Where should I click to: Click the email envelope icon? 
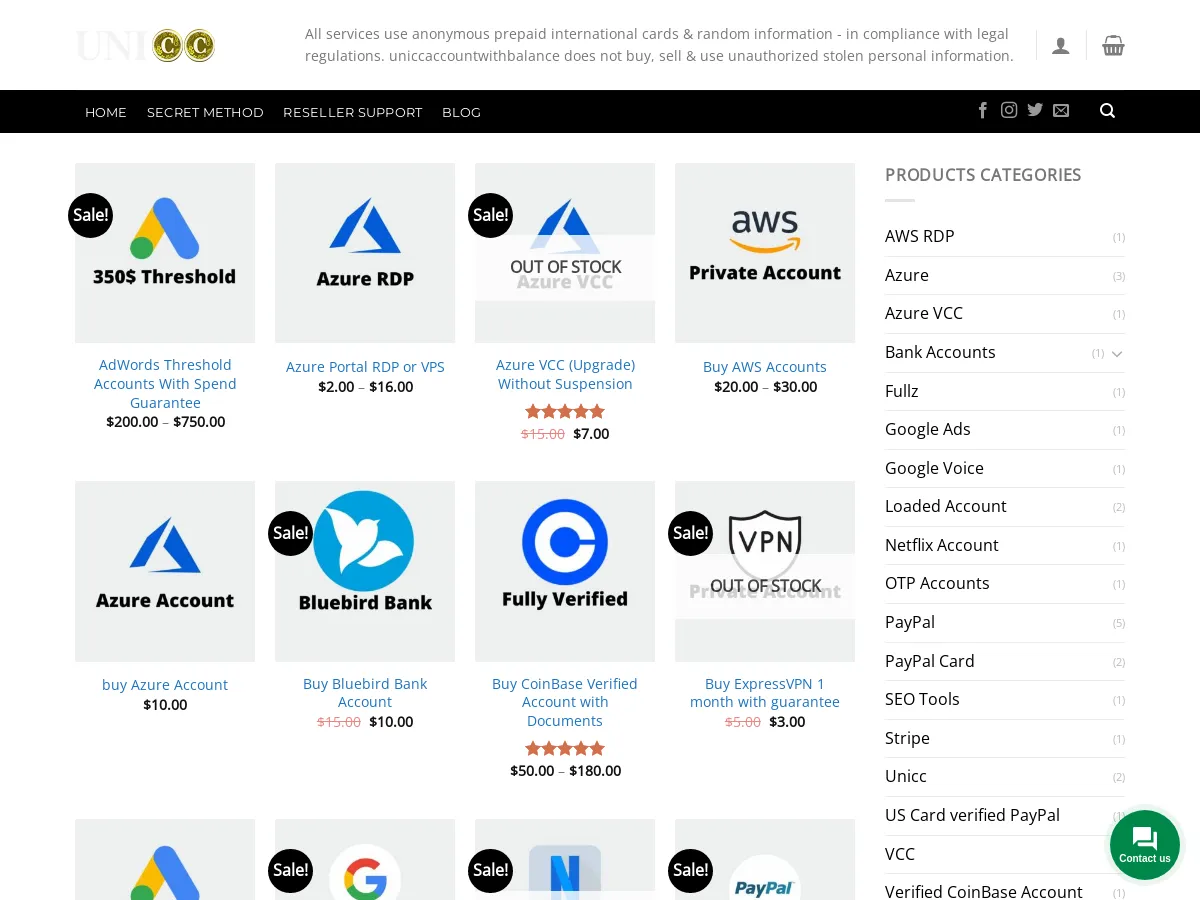click(x=1061, y=111)
